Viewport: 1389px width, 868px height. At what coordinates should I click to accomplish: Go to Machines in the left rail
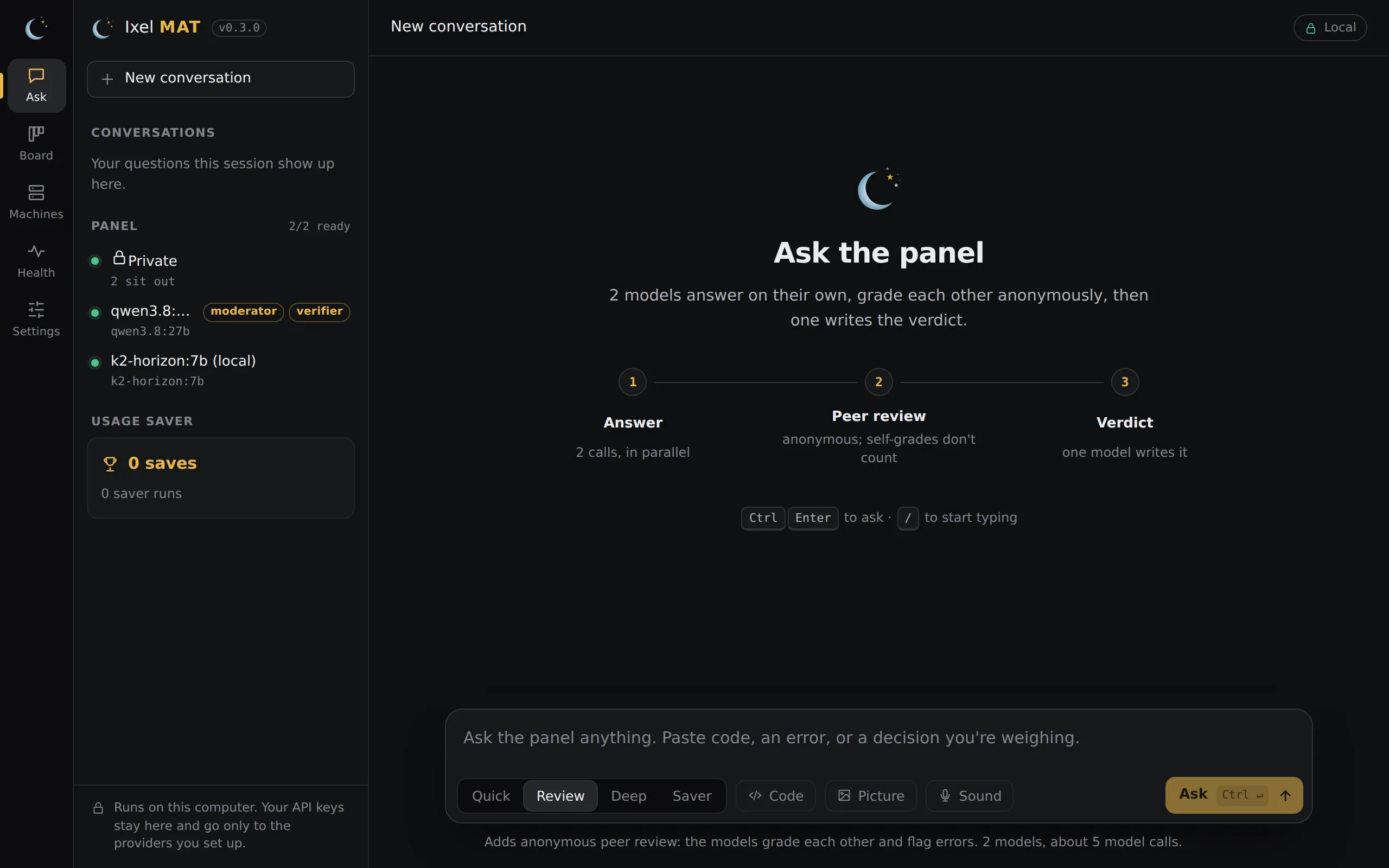[36, 202]
